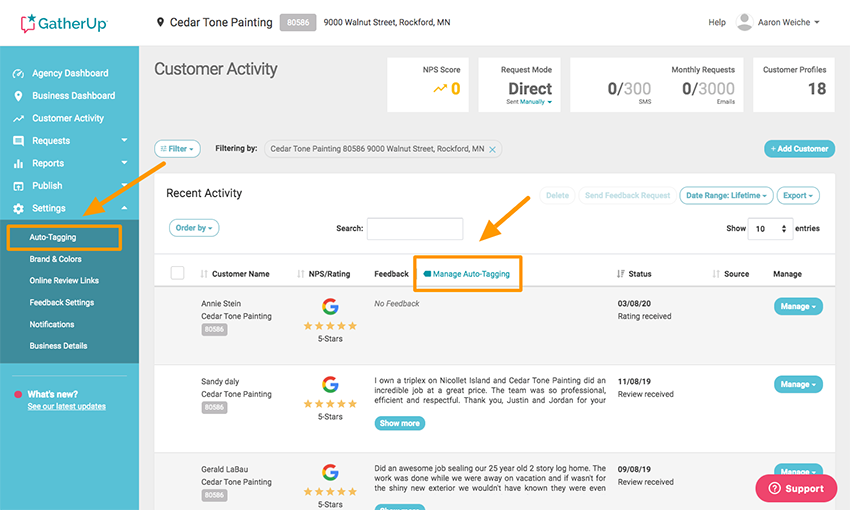
Task: Expand the Requests menu arrow
Action: 124,140
